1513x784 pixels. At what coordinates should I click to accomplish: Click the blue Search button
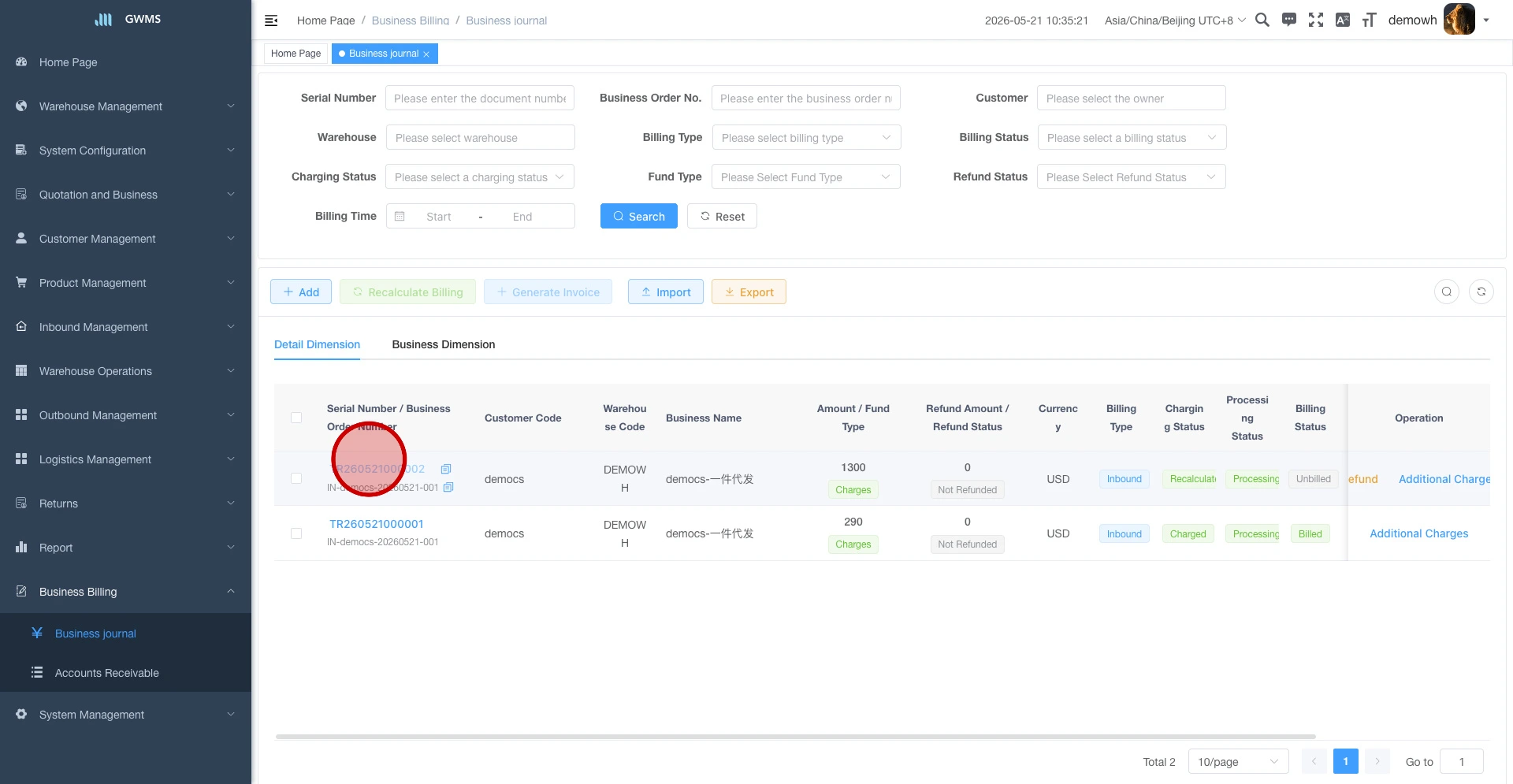pos(639,216)
